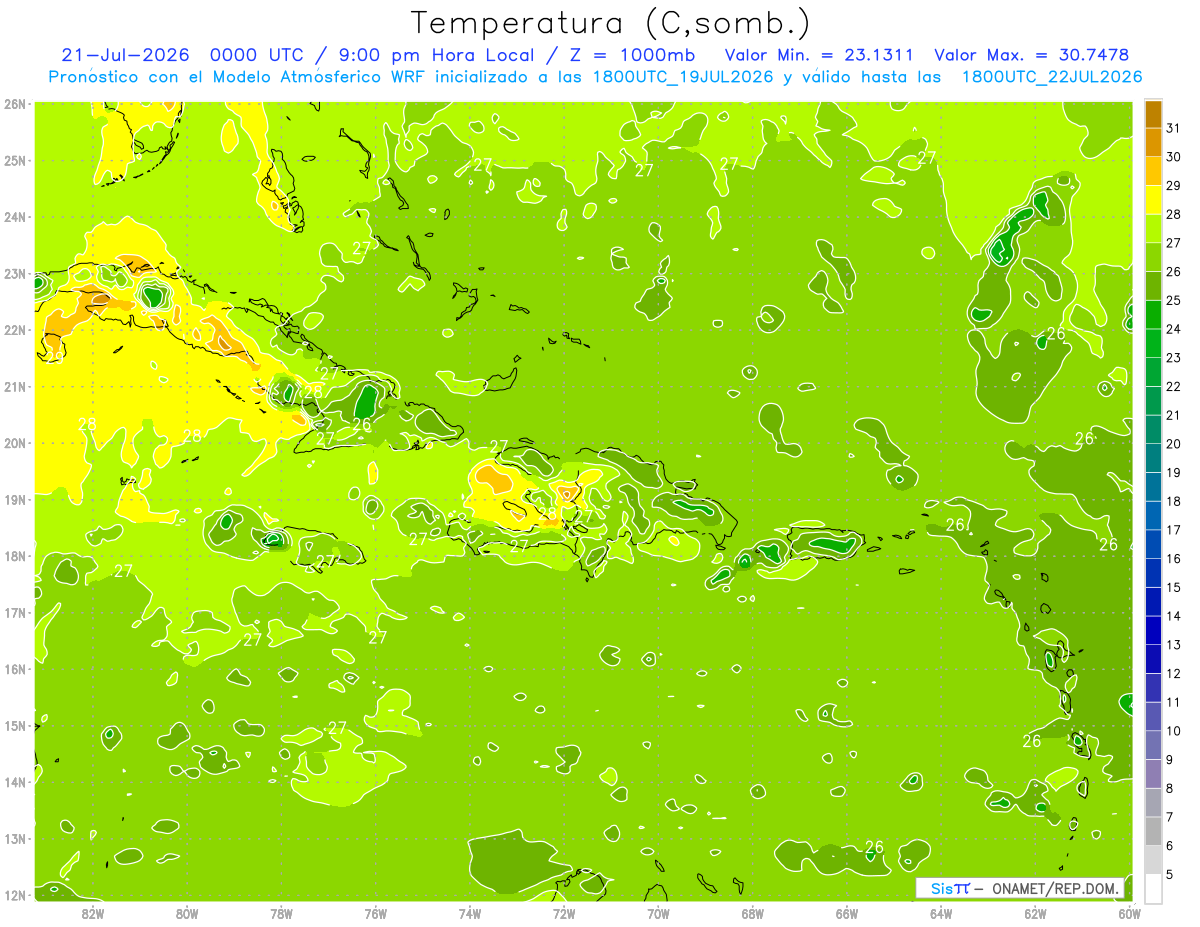Click the '60W' longitude axis label
This screenshot has width=1200, height=927.
click(1129, 913)
